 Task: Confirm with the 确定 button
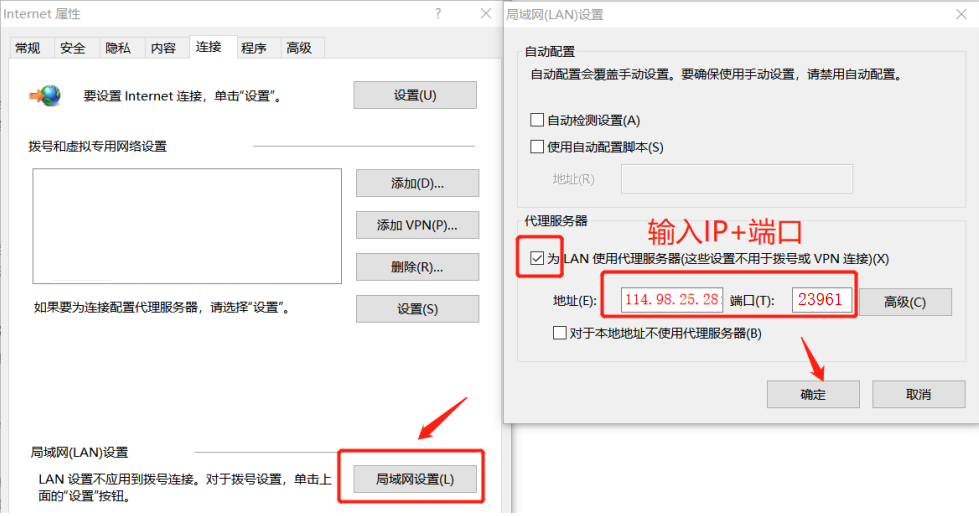click(x=813, y=394)
